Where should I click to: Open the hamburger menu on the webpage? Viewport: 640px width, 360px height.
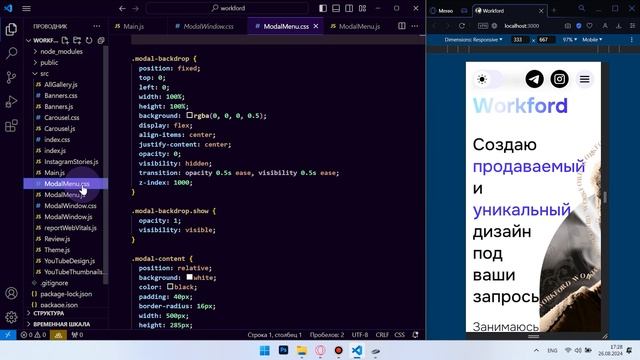point(584,79)
